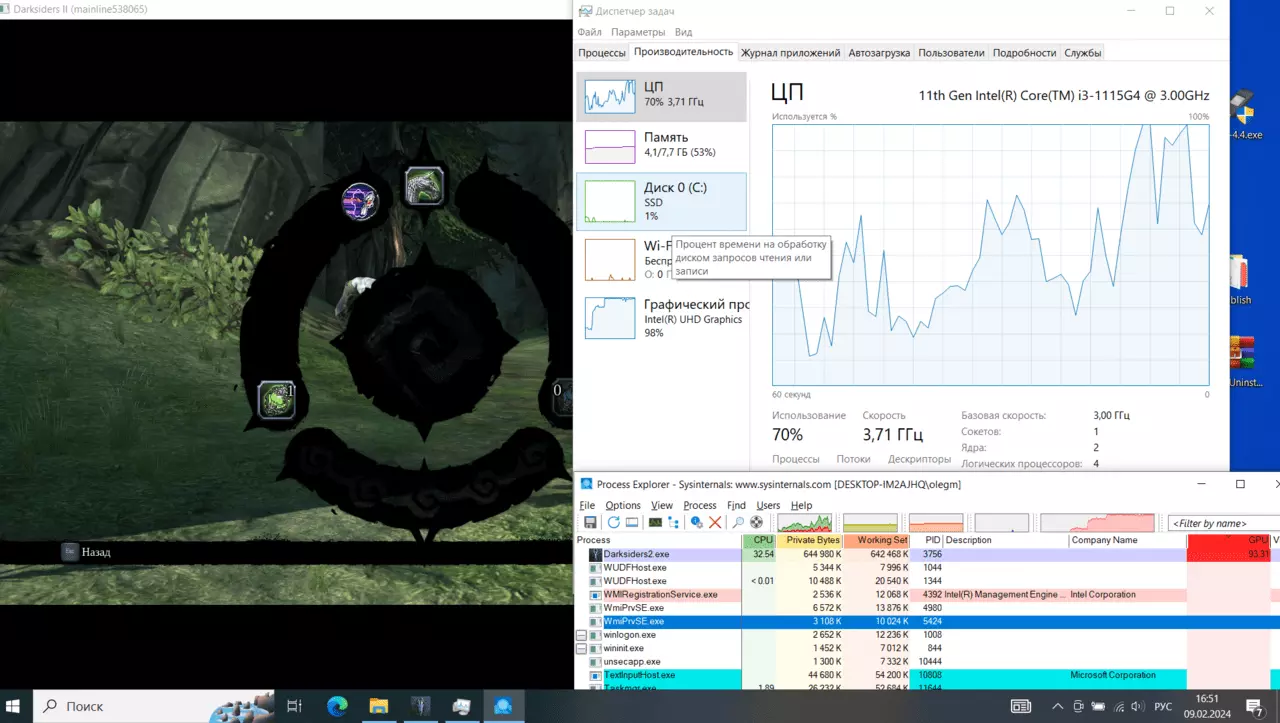This screenshot has height=723, width=1280.
Task: Click the Назад button in the game
Action: (86, 551)
